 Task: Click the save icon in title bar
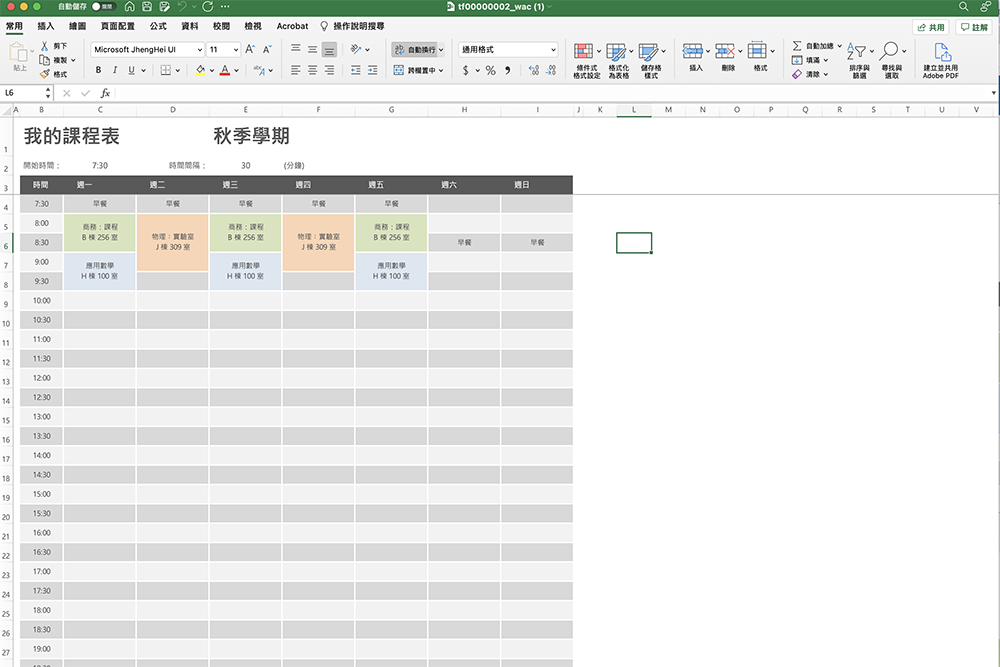pos(147,6)
